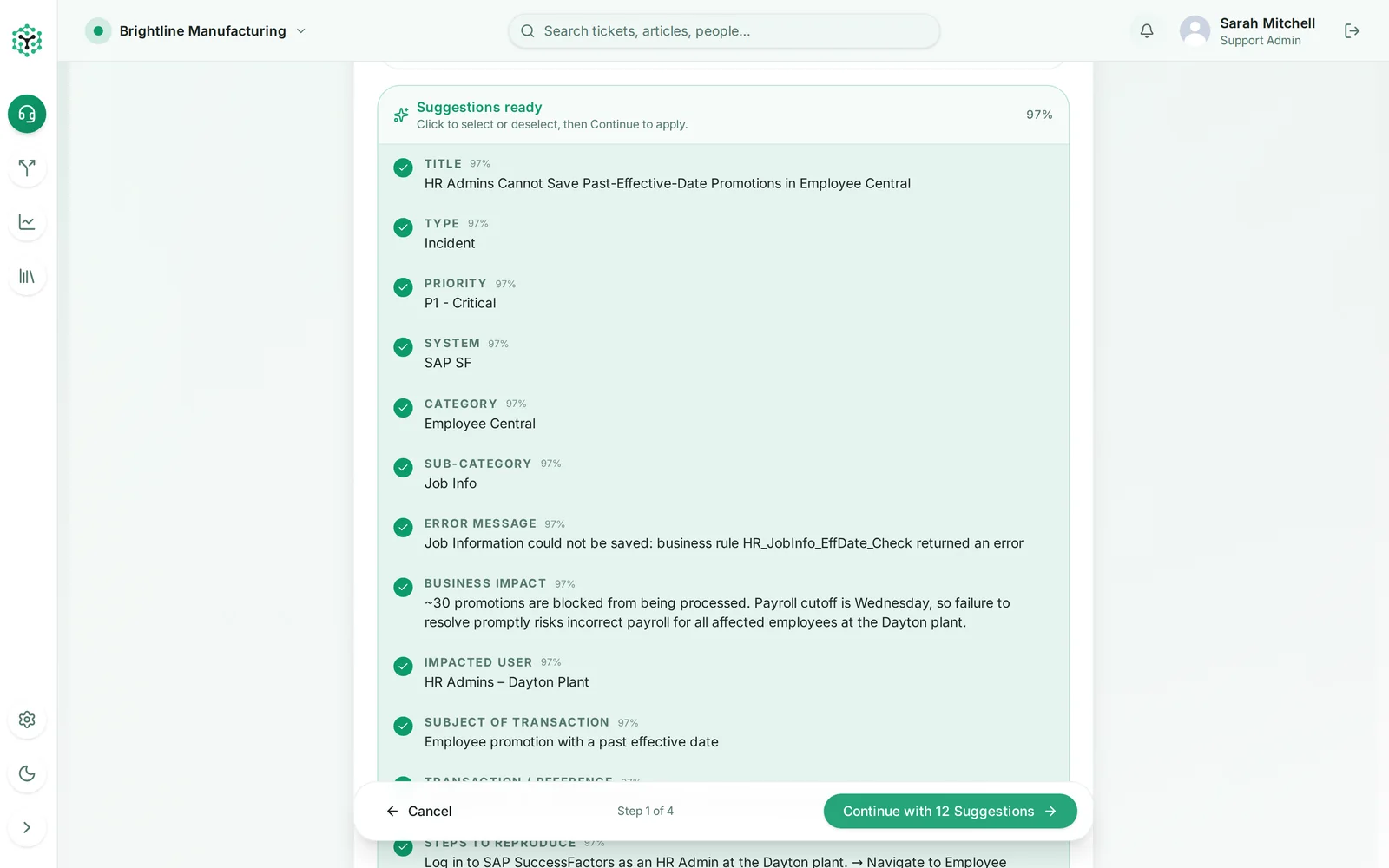Deselect the Sub-Category suggestion checkmark

coord(403,468)
